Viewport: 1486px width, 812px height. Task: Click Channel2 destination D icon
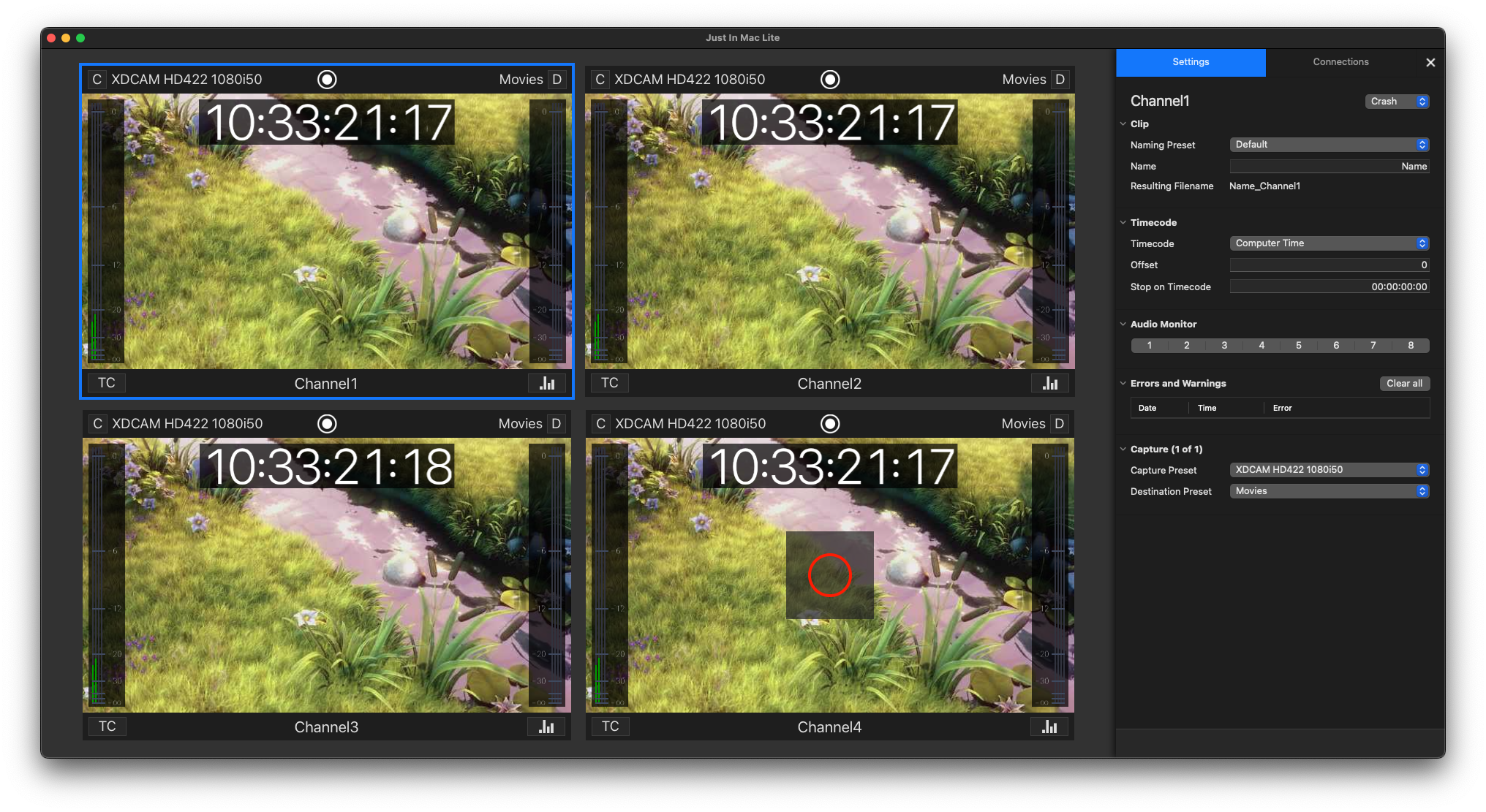point(1060,80)
